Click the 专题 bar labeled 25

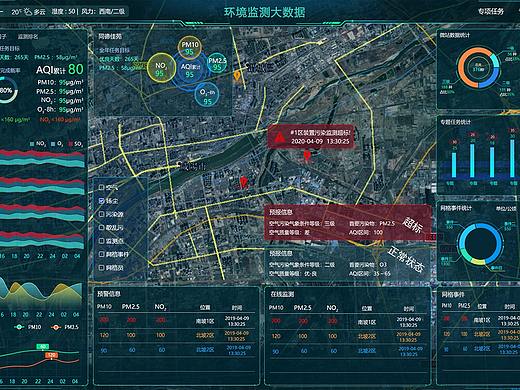454,165
